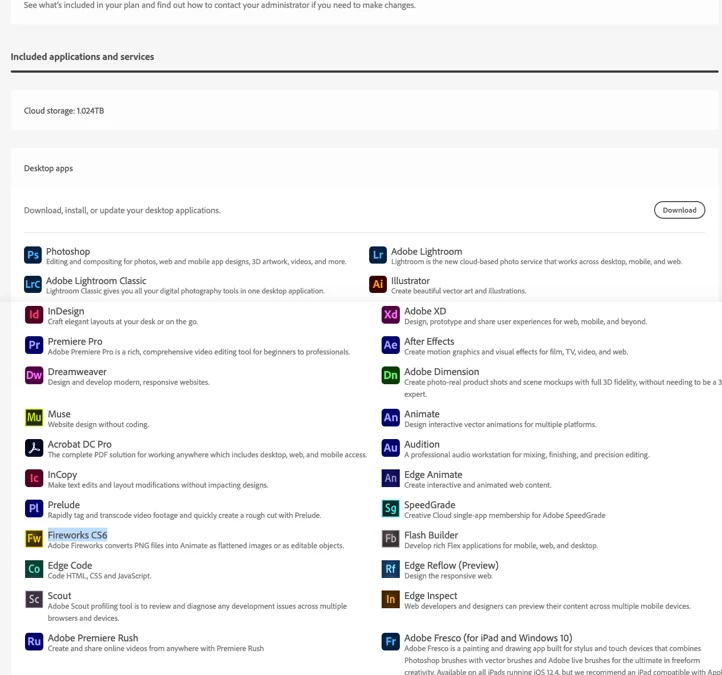The width and height of the screenshot is (722, 675).
Task: Click the Edge Inspect In icon
Action: (390, 599)
